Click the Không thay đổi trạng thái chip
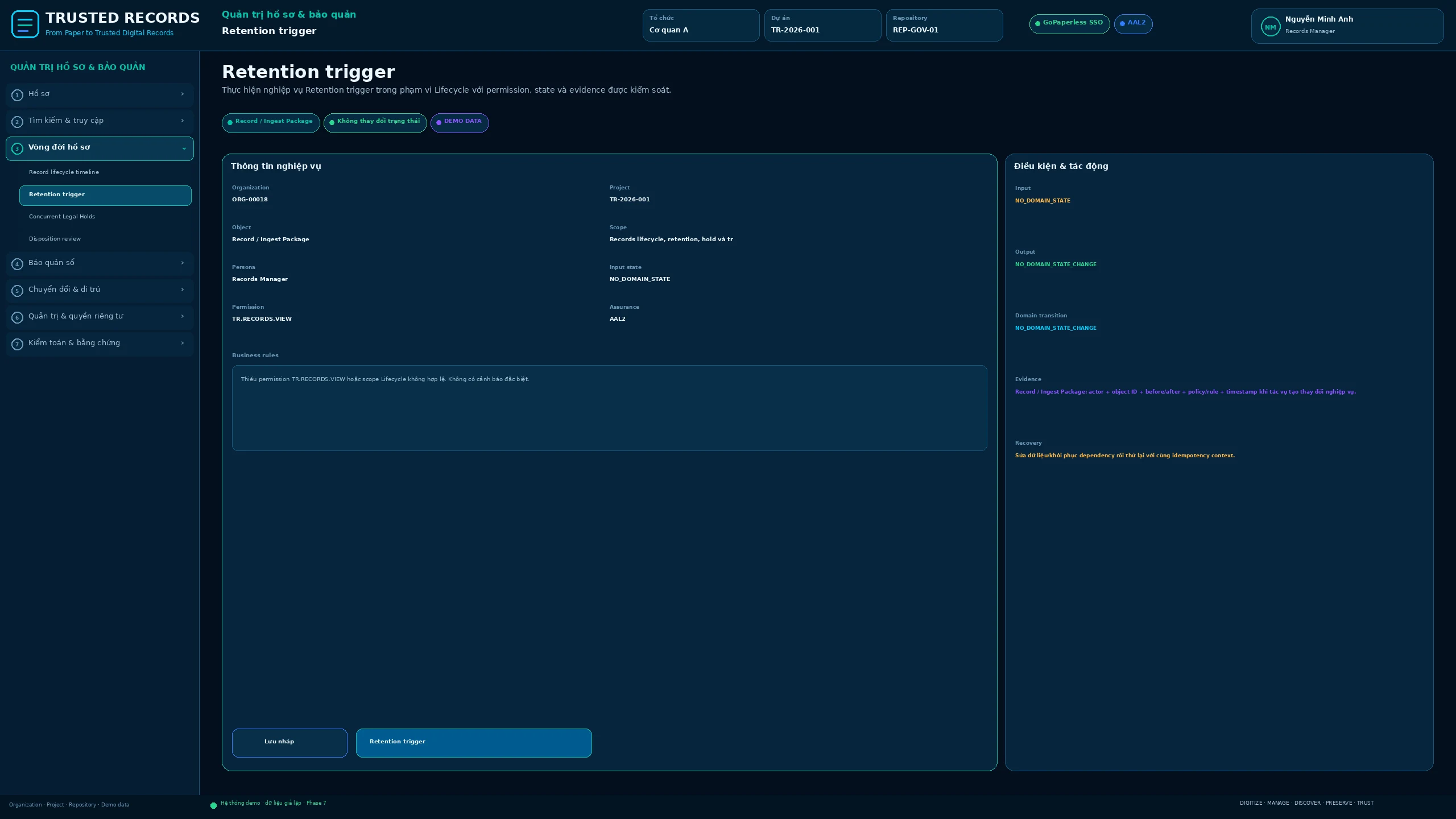This screenshot has width=1456, height=819. 375,123
